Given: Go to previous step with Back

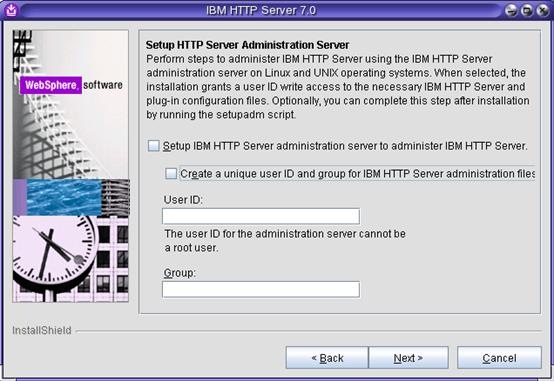Looking at the screenshot, I should (x=327, y=358).
